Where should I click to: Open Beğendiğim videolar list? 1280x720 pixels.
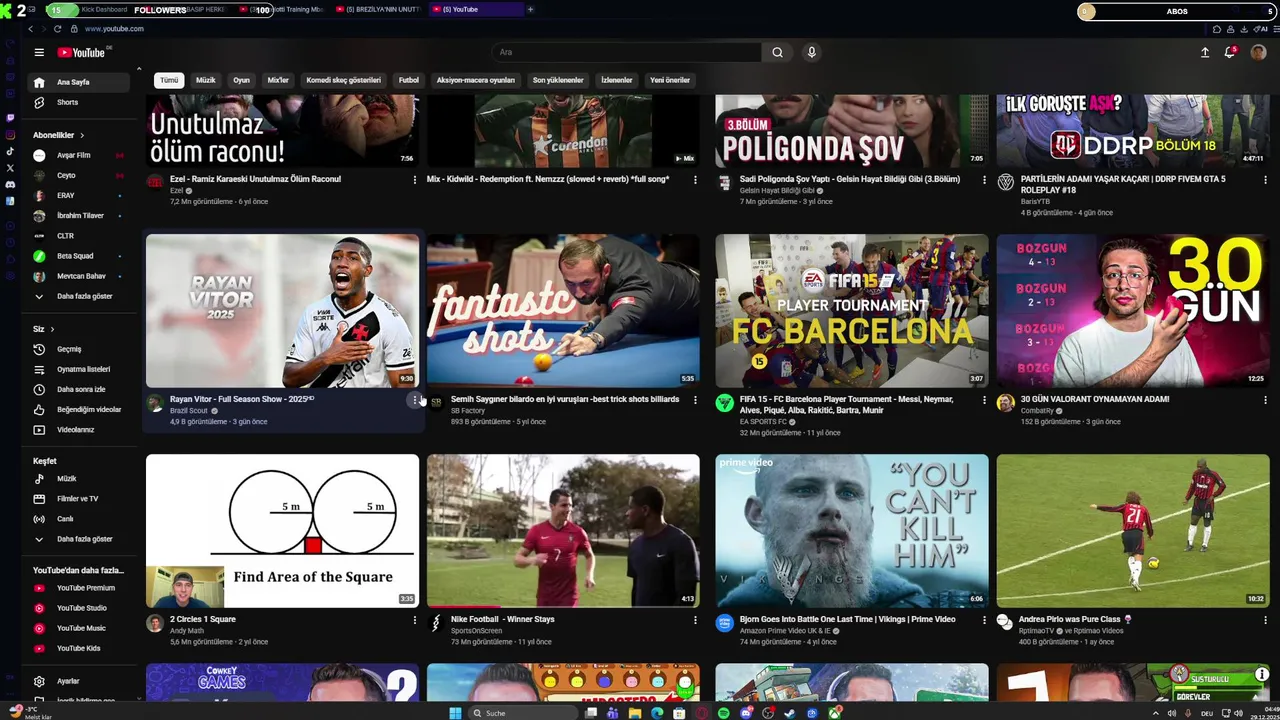tap(78, 409)
